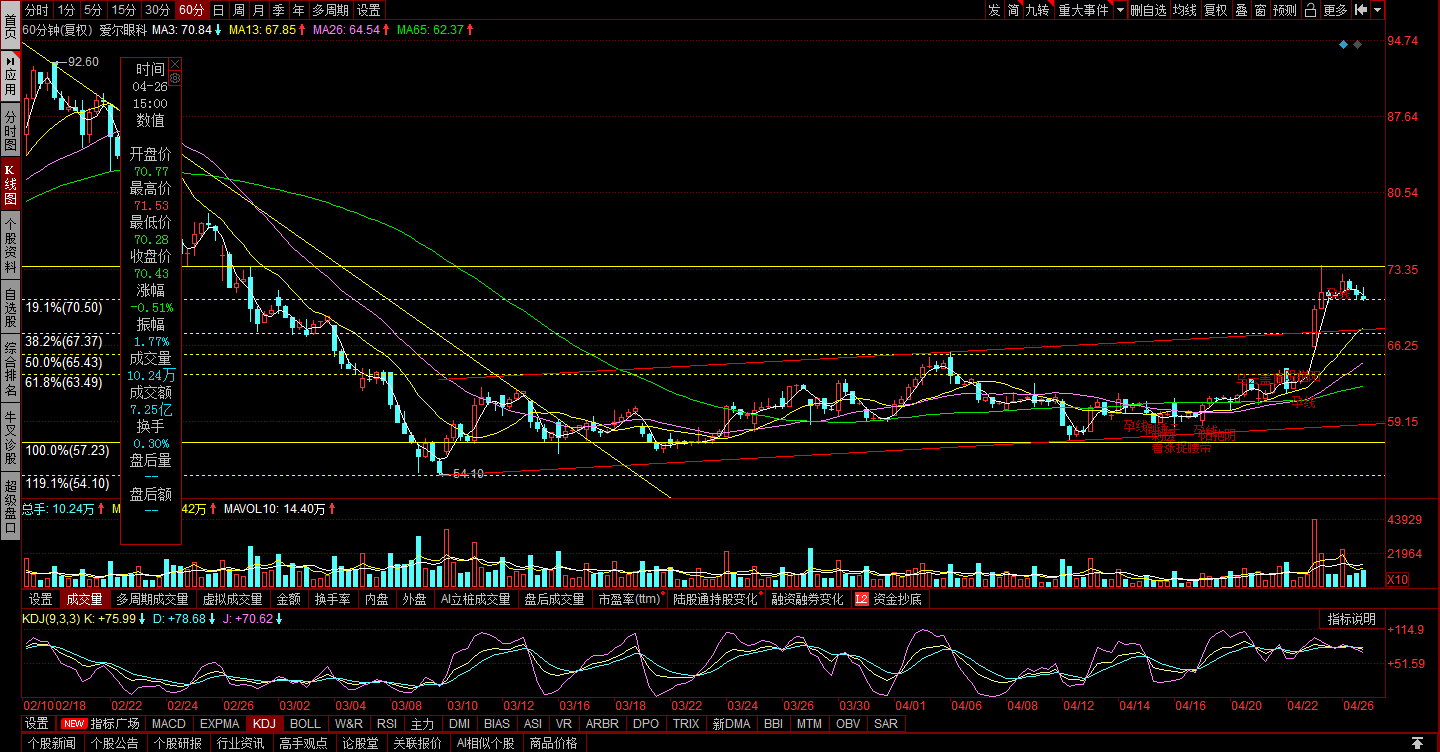Click the 发 button in top toolbar

[994, 10]
